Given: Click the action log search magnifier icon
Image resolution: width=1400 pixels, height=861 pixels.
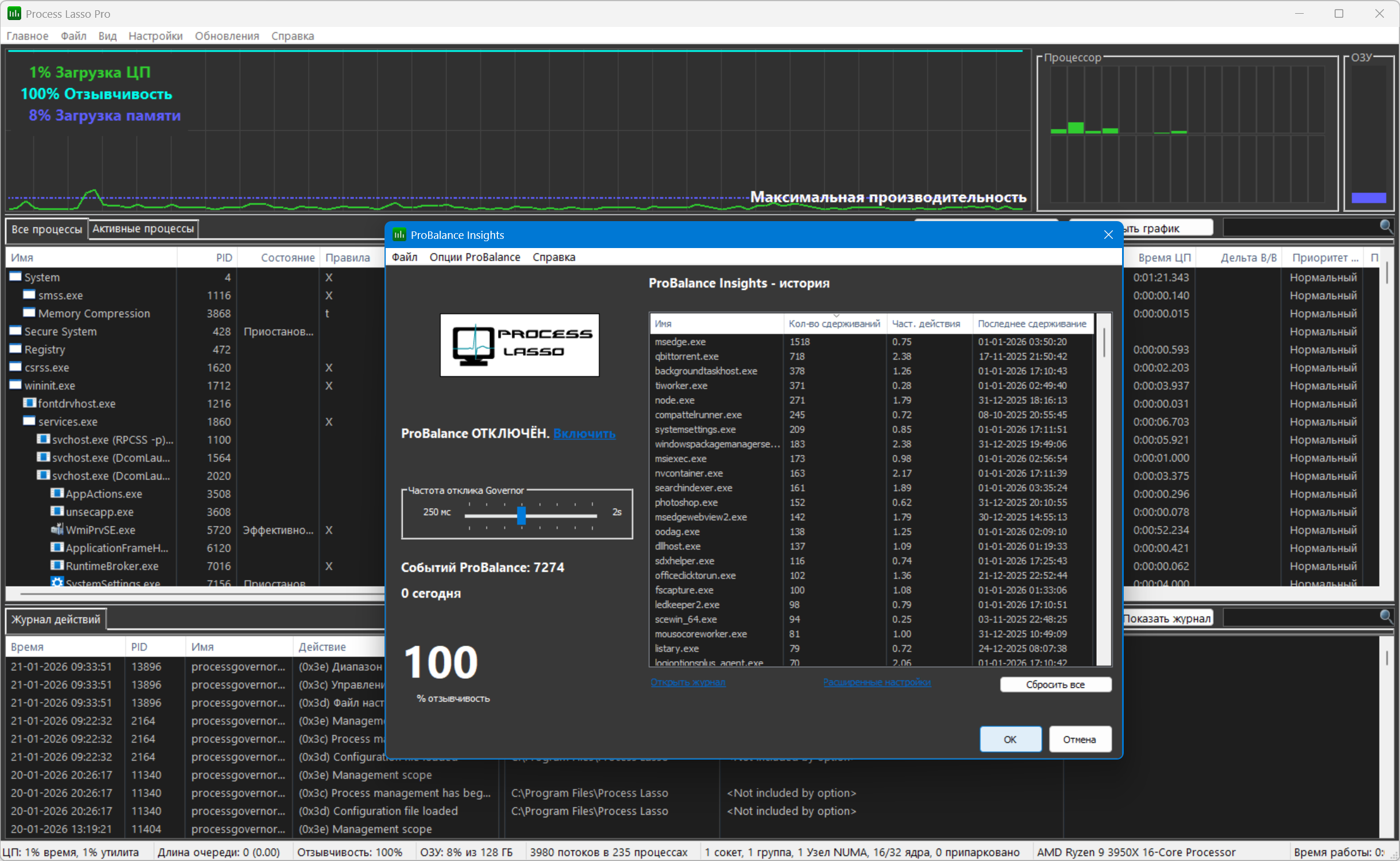Looking at the screenshot, I should click(1386, 616).
